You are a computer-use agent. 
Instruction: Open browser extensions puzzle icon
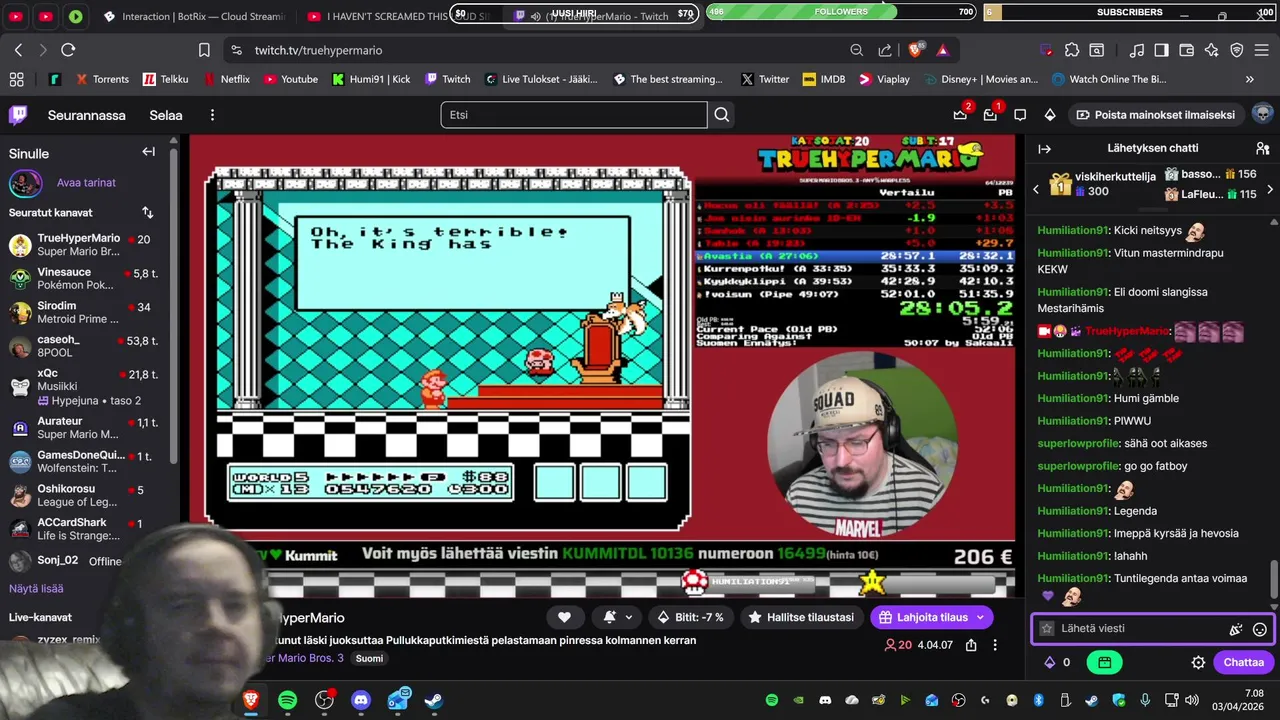point(1072,50)
